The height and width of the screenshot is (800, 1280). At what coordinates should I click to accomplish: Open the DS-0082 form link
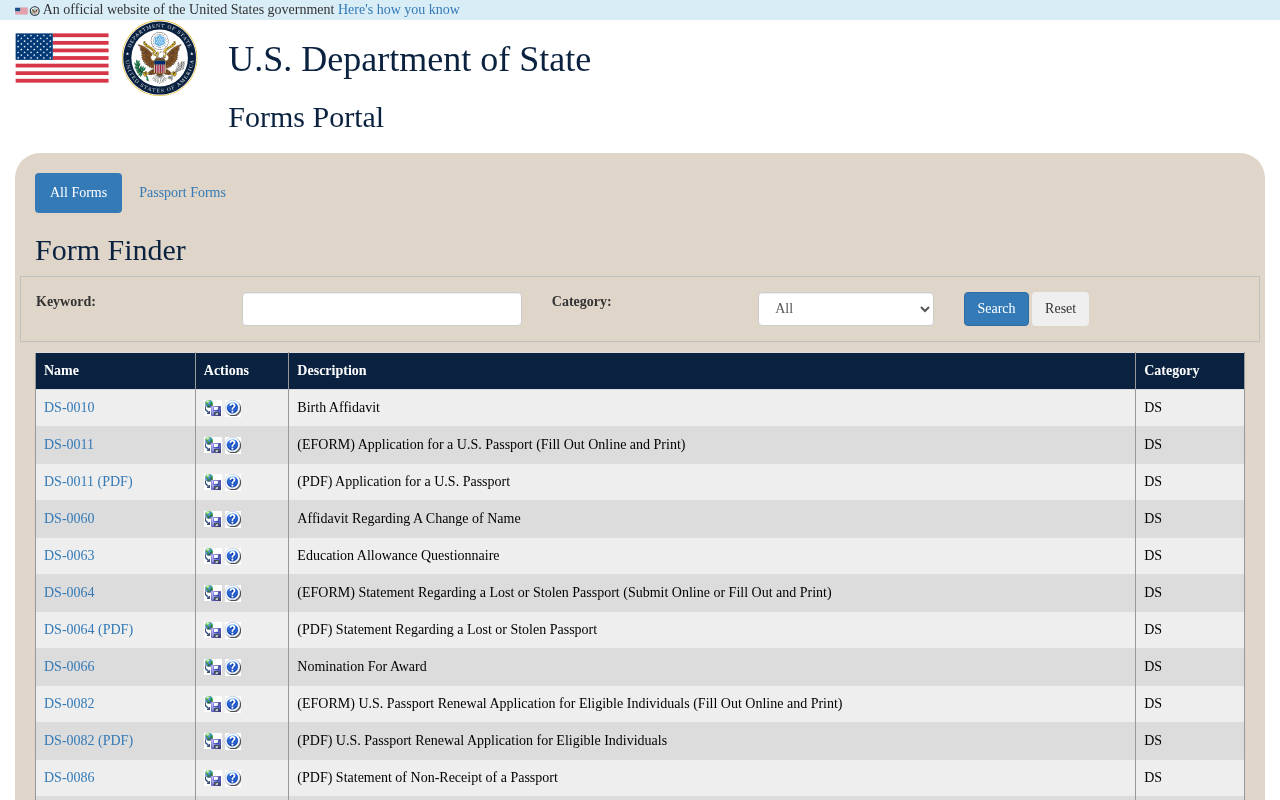69,704
